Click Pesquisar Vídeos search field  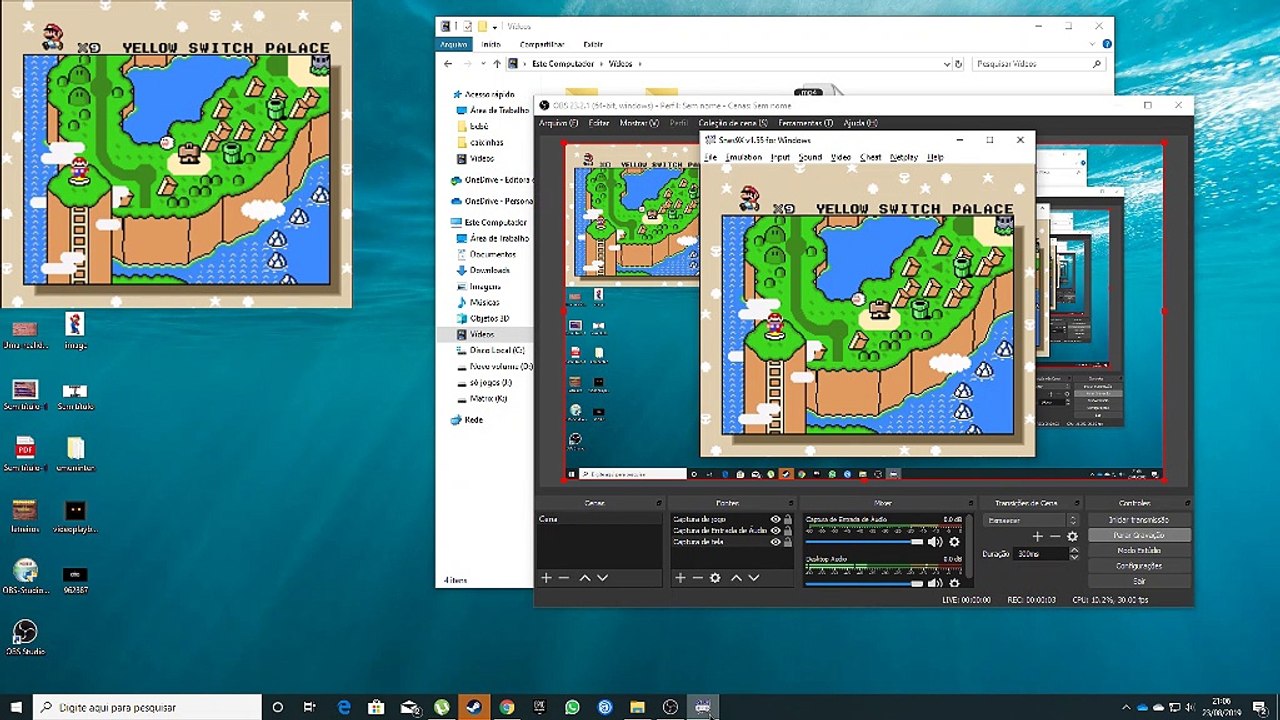pos(1037,63)
